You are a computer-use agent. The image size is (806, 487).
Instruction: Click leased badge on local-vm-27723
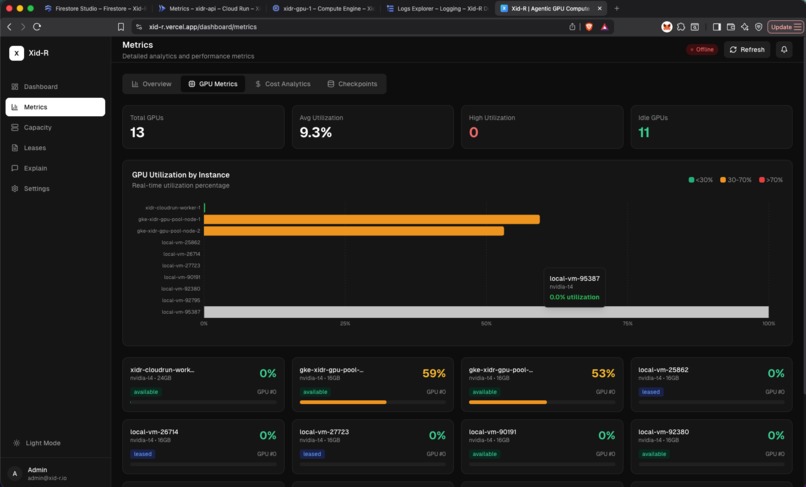coord(312,454)
